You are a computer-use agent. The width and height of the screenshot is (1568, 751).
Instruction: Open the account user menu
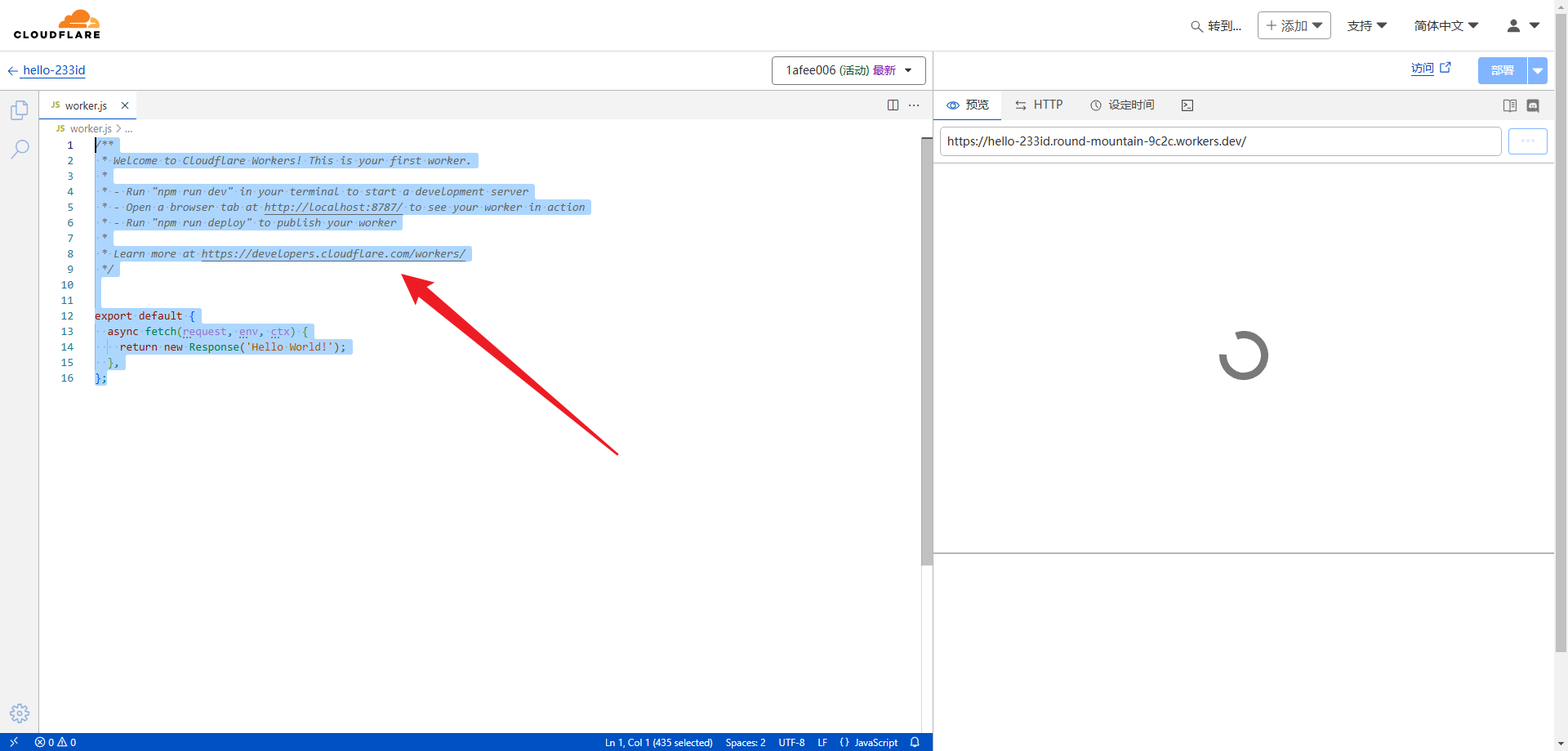click(1523, 25)
